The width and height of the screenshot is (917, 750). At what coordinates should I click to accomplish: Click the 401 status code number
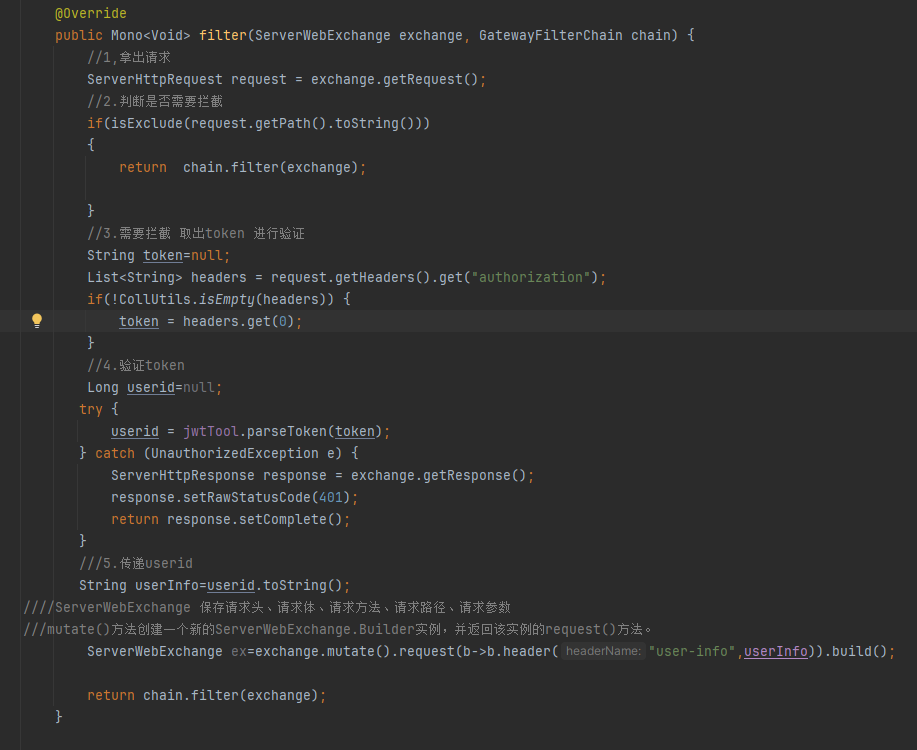pyautogui.click(x=331, y=497)
